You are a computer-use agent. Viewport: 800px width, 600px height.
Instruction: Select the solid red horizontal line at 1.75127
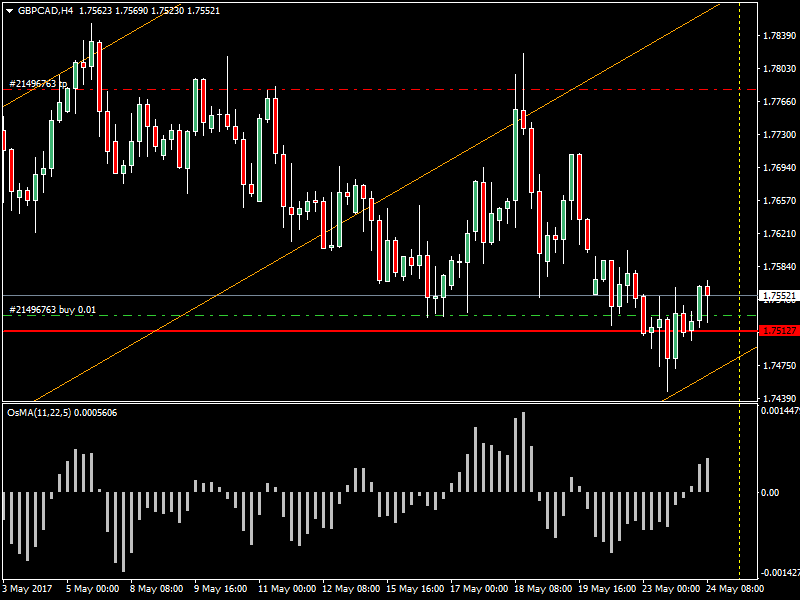[380, 331]
